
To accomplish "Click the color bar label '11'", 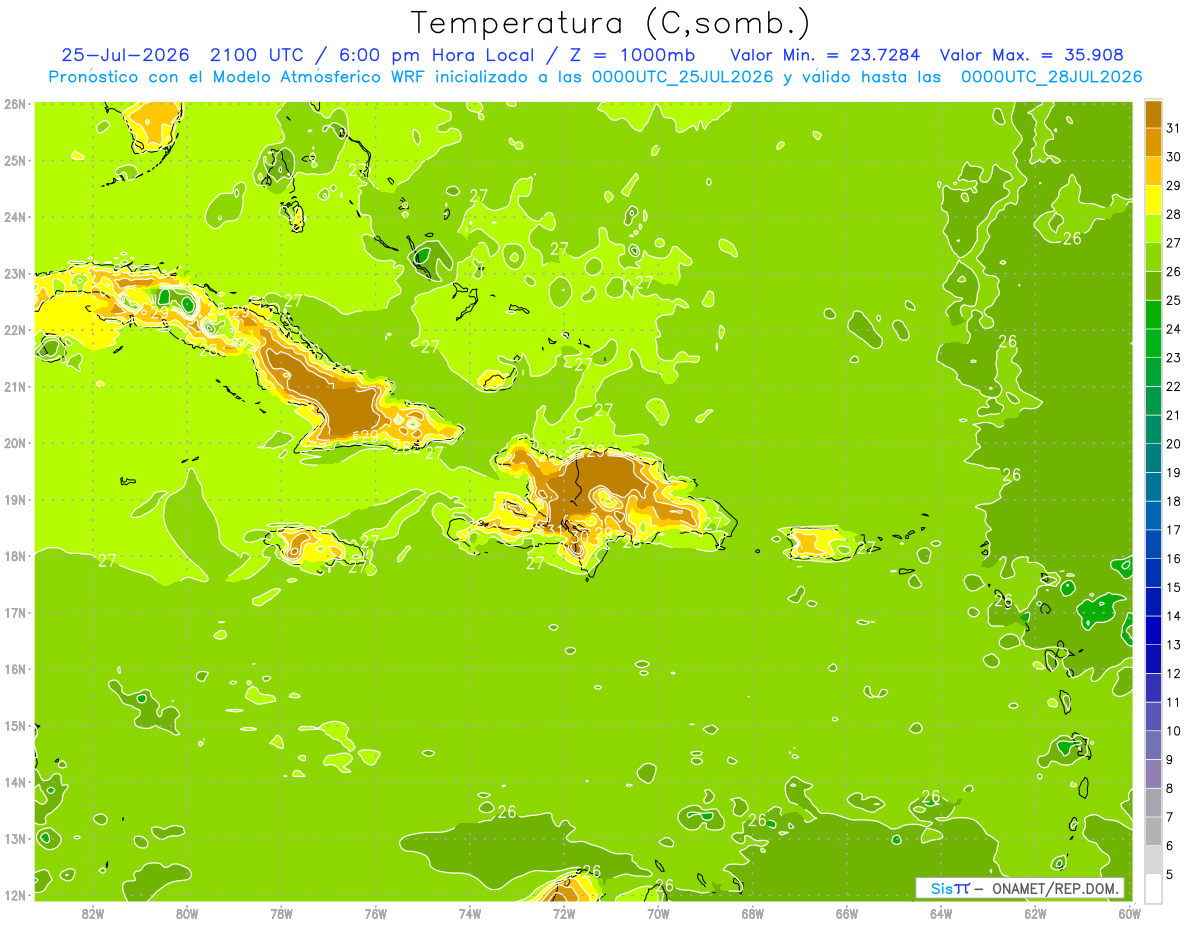I will pos(1174,702).
